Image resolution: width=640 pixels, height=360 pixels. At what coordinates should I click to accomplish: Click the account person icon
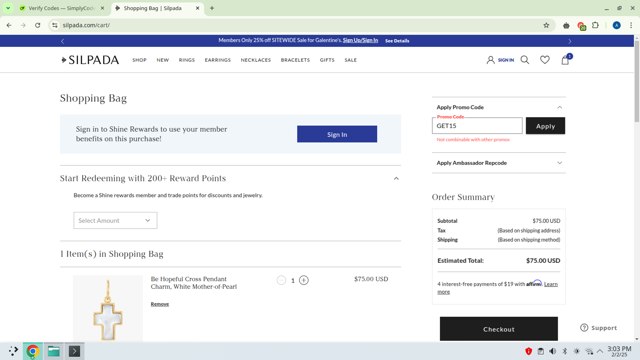coord(490,60)
